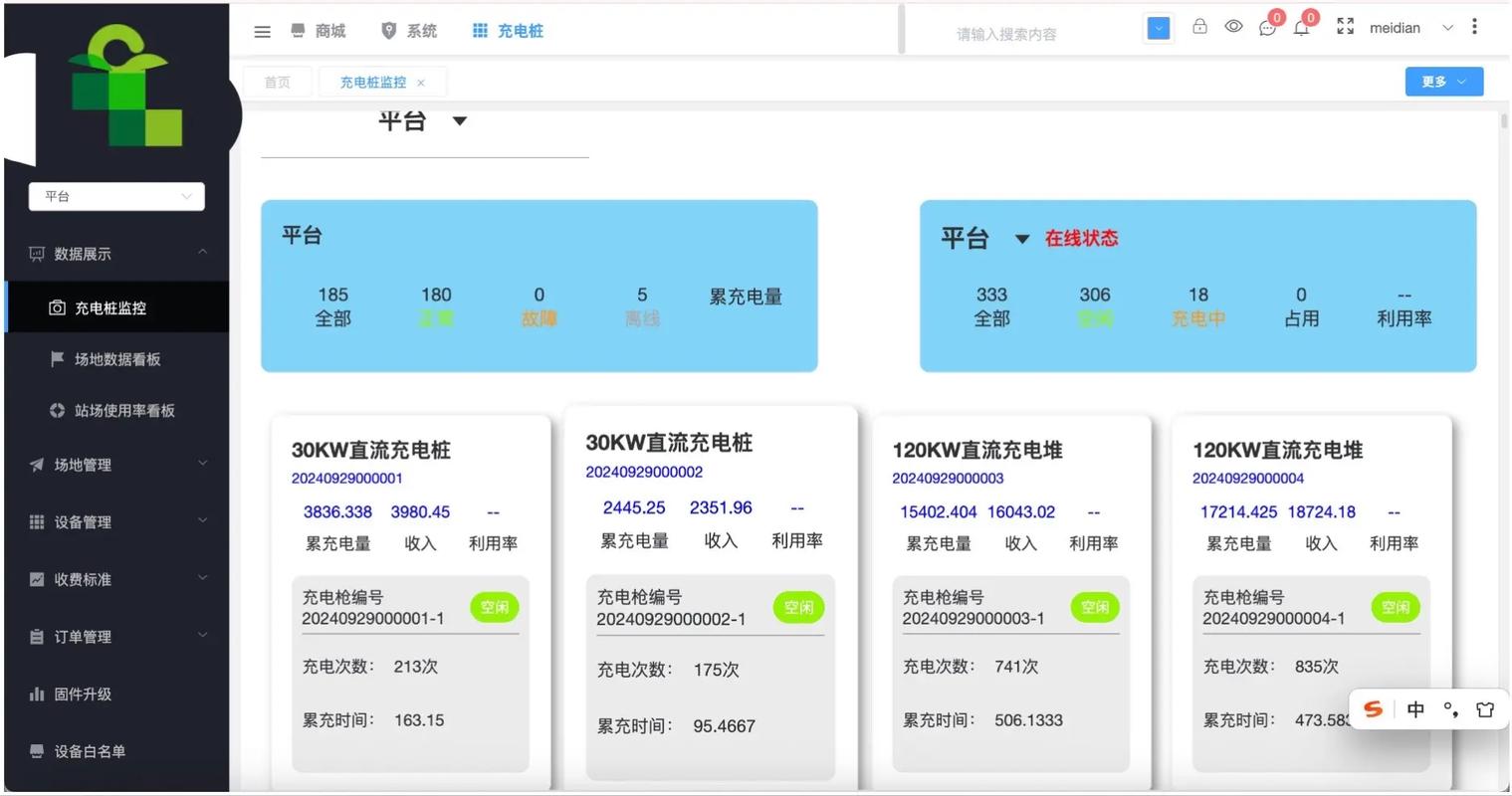1512x796 pixels.
Task: Open the sidebar 平台 select box
Action: [116, 196]
